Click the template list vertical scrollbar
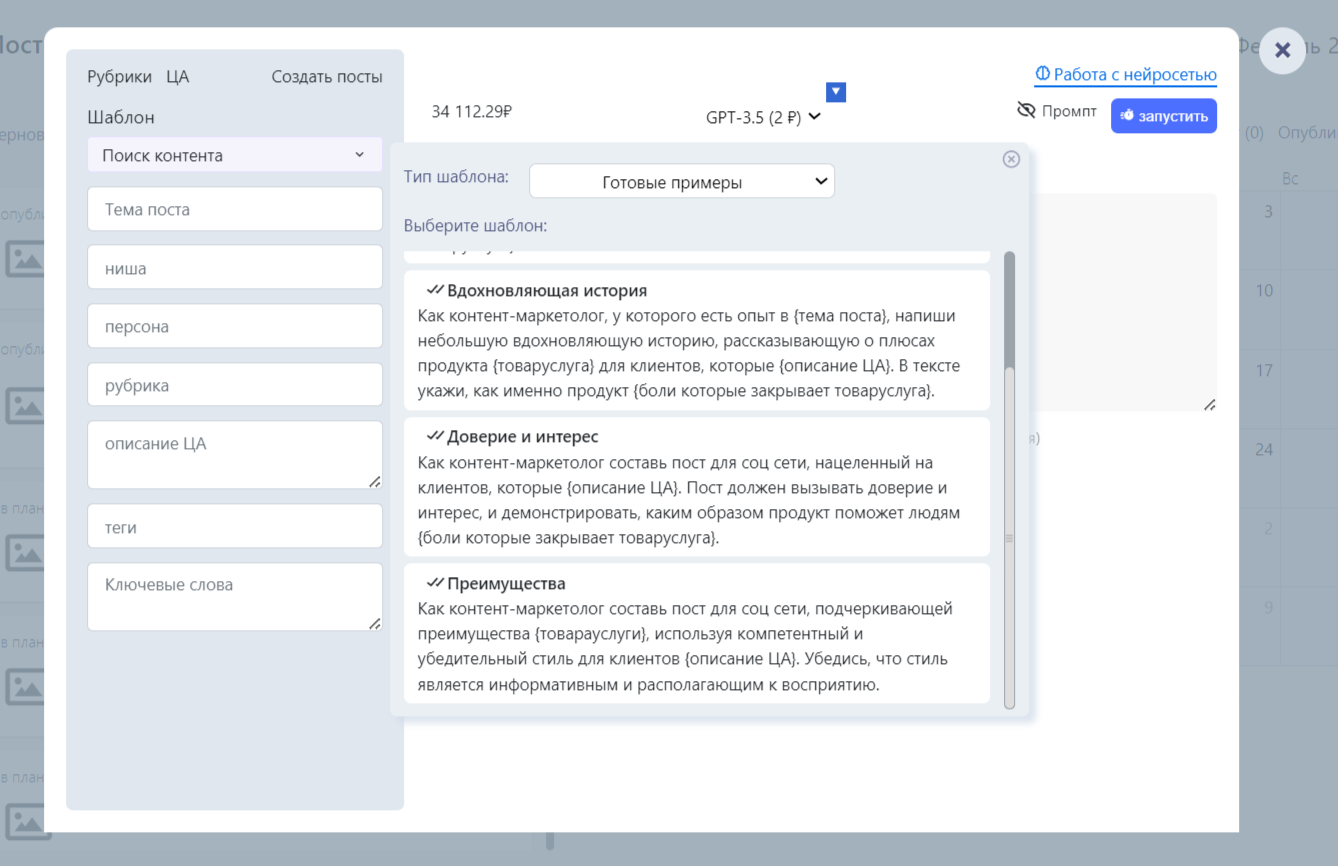The width and height of the screenshot is (1338, 866). (x=1009, y=480)
